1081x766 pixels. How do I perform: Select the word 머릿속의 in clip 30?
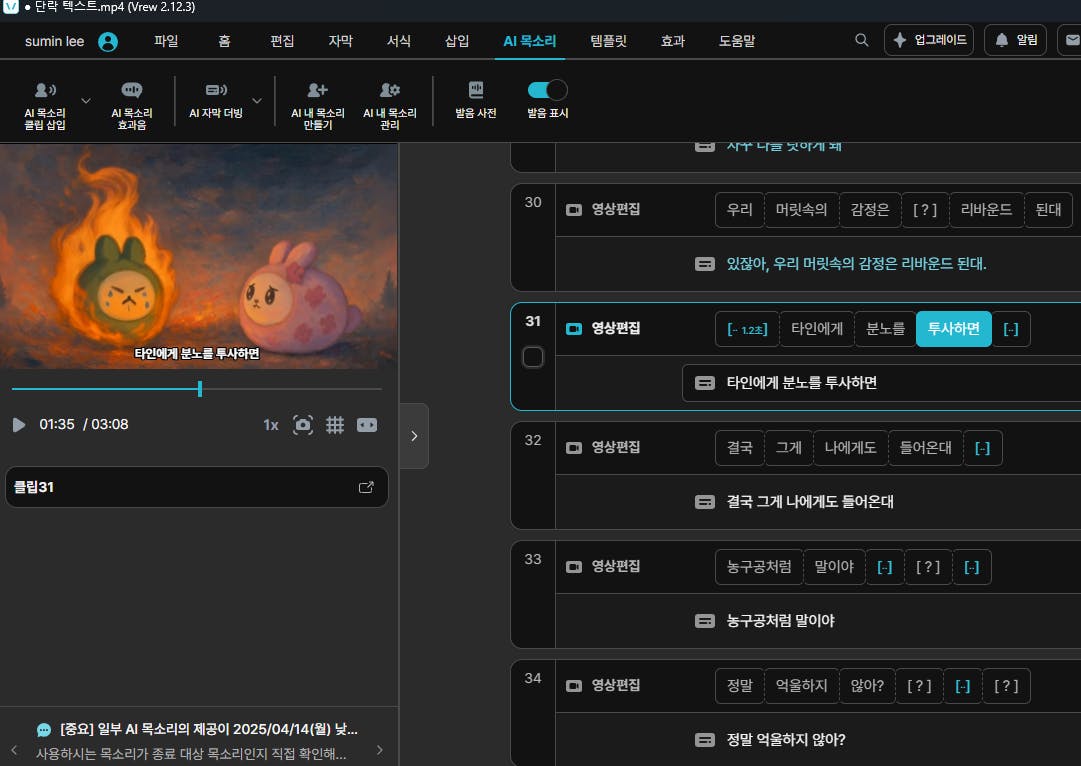[801, 210]
